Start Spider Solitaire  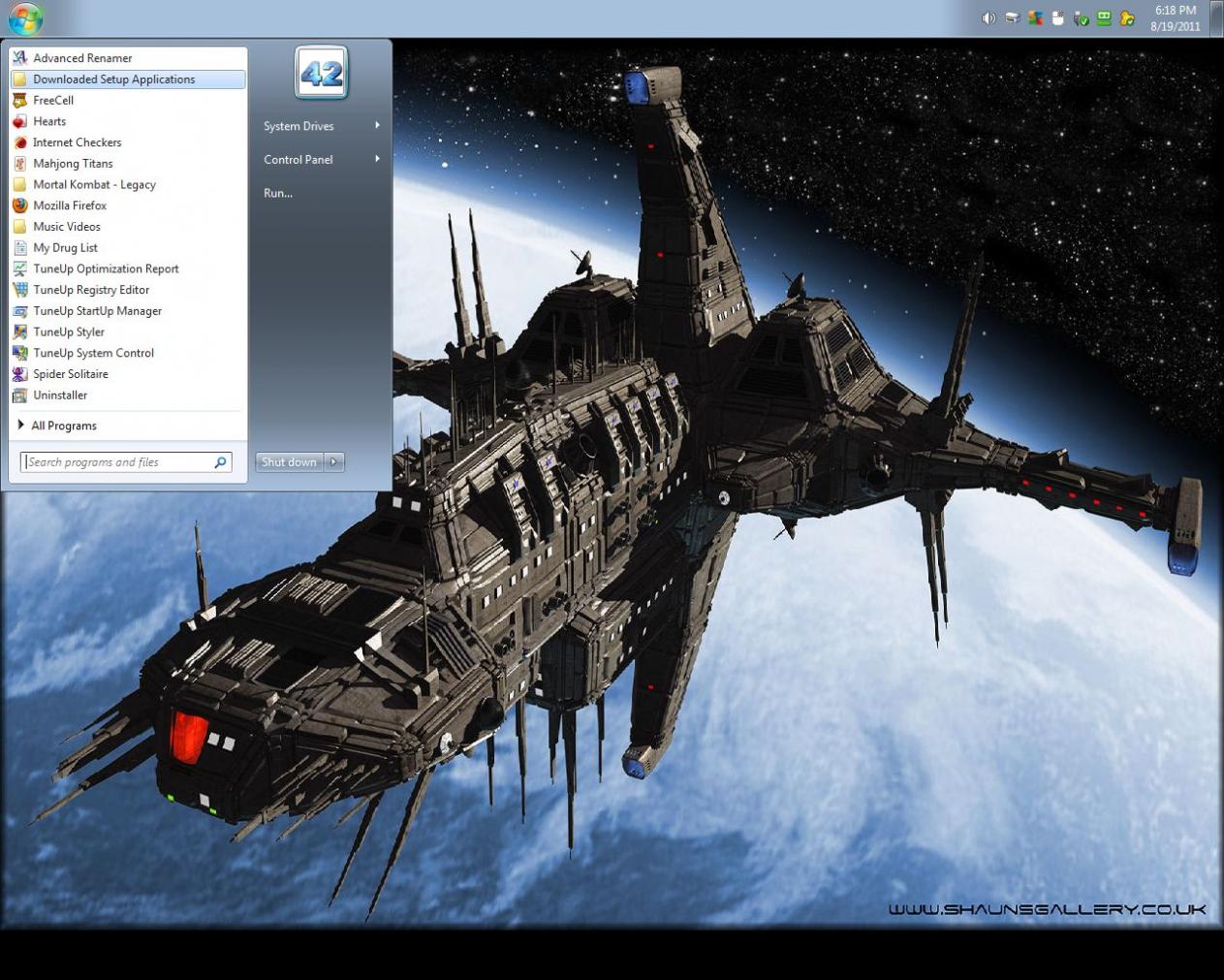coord(127,374)
